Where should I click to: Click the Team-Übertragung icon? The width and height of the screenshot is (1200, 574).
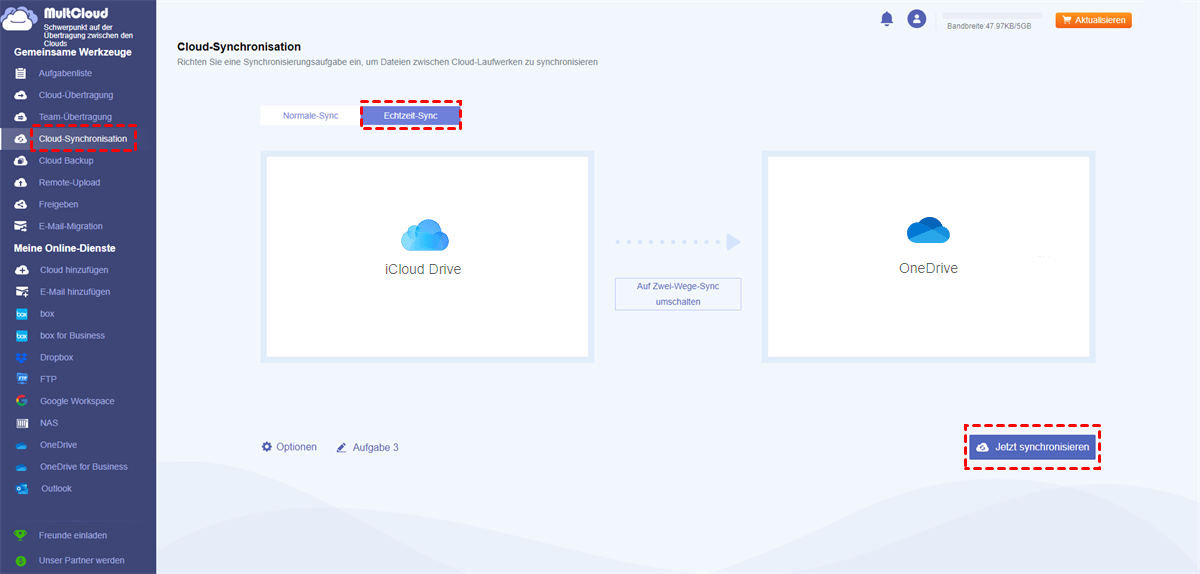(21, 117)
